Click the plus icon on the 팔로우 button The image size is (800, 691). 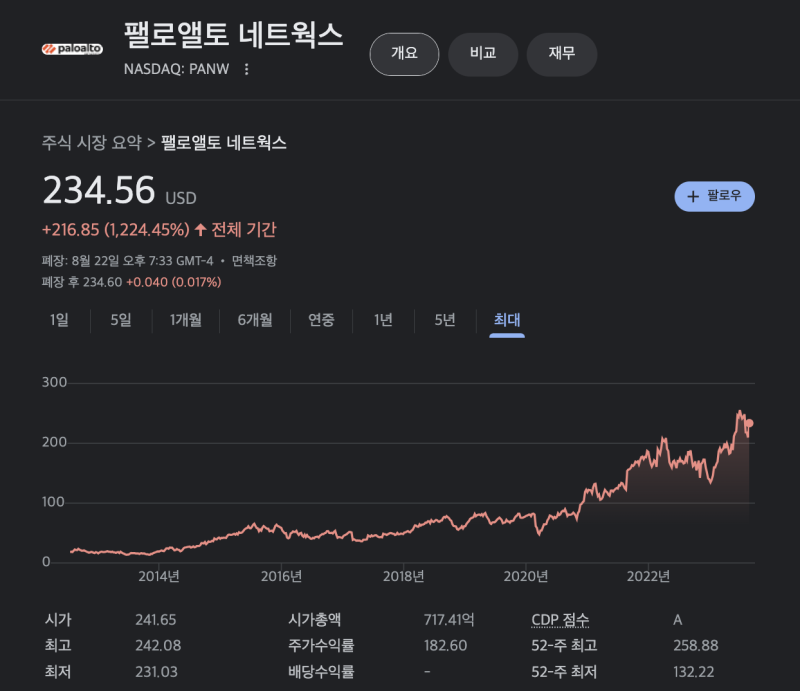(x=696, y=196)
